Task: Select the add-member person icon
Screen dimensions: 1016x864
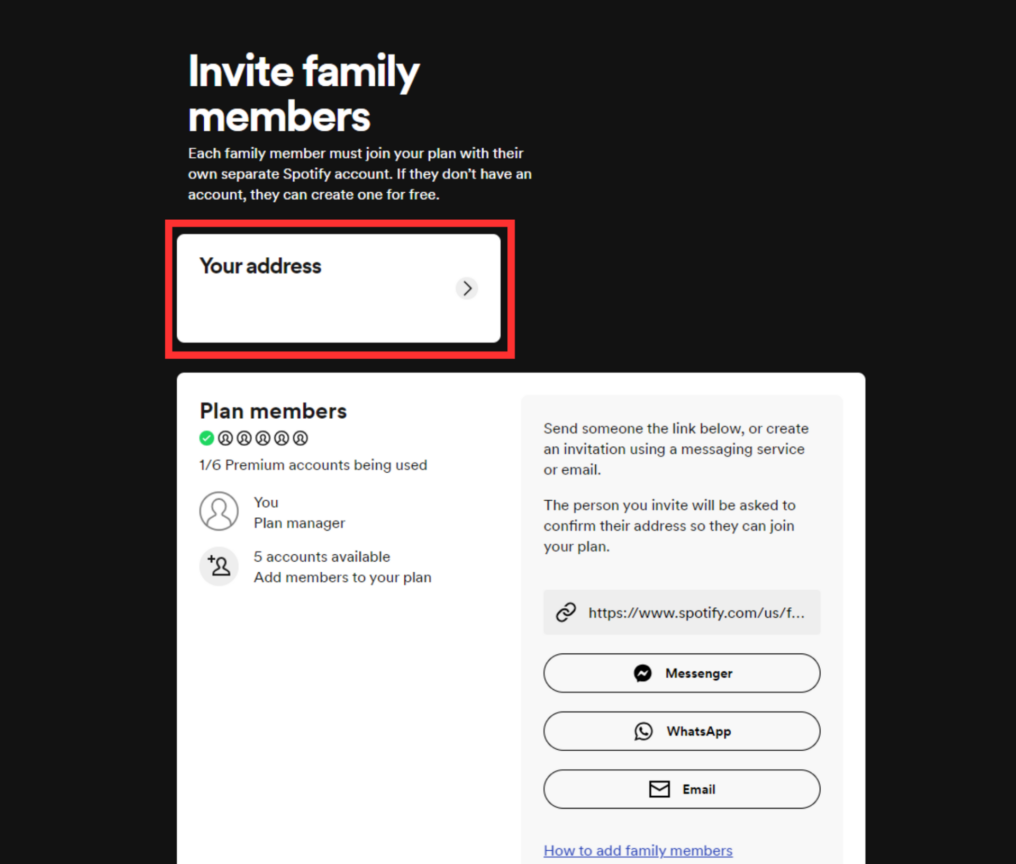Action: (219, 566)
